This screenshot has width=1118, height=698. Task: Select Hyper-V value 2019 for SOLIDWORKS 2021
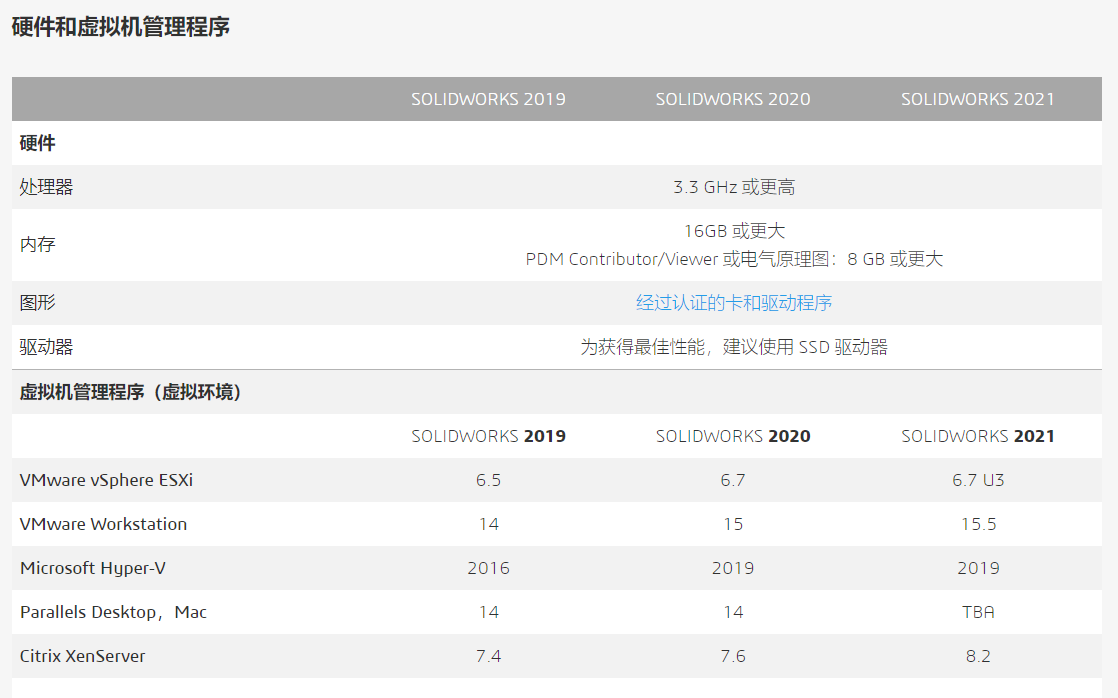[978, 568]
